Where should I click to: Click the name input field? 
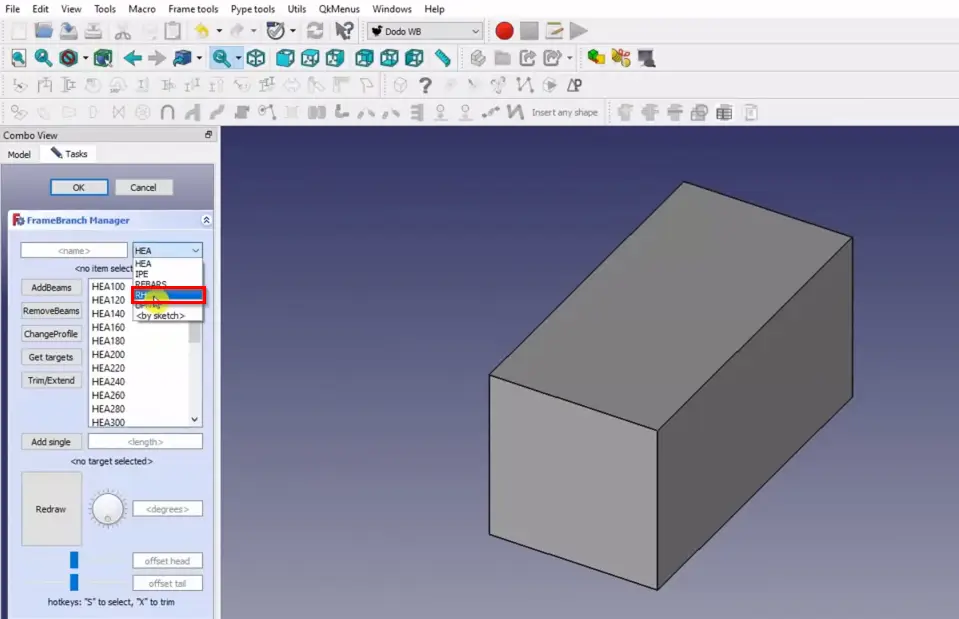point(74,251)
